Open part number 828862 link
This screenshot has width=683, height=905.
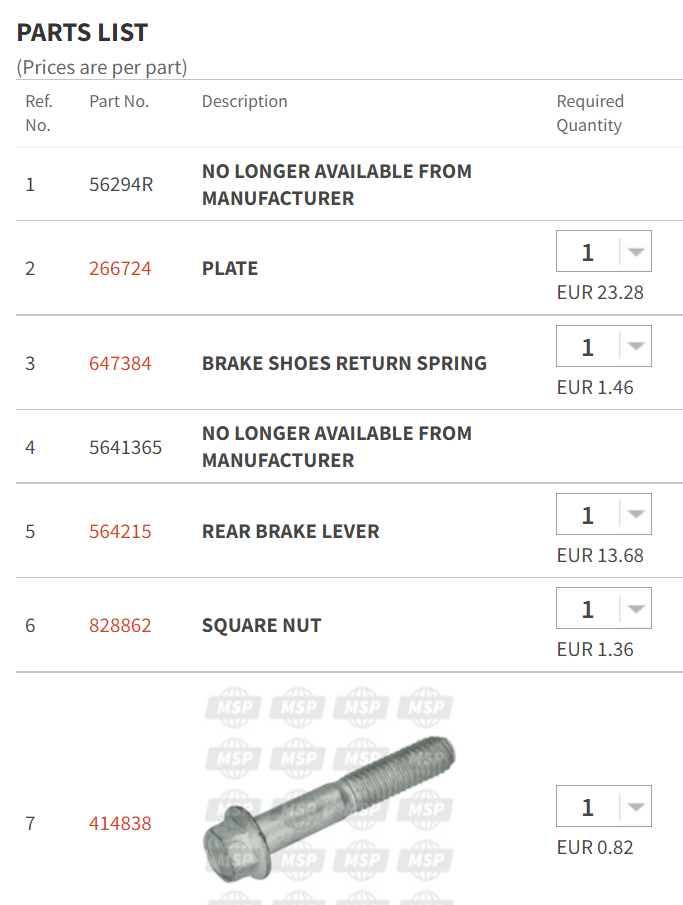point(120,625)
